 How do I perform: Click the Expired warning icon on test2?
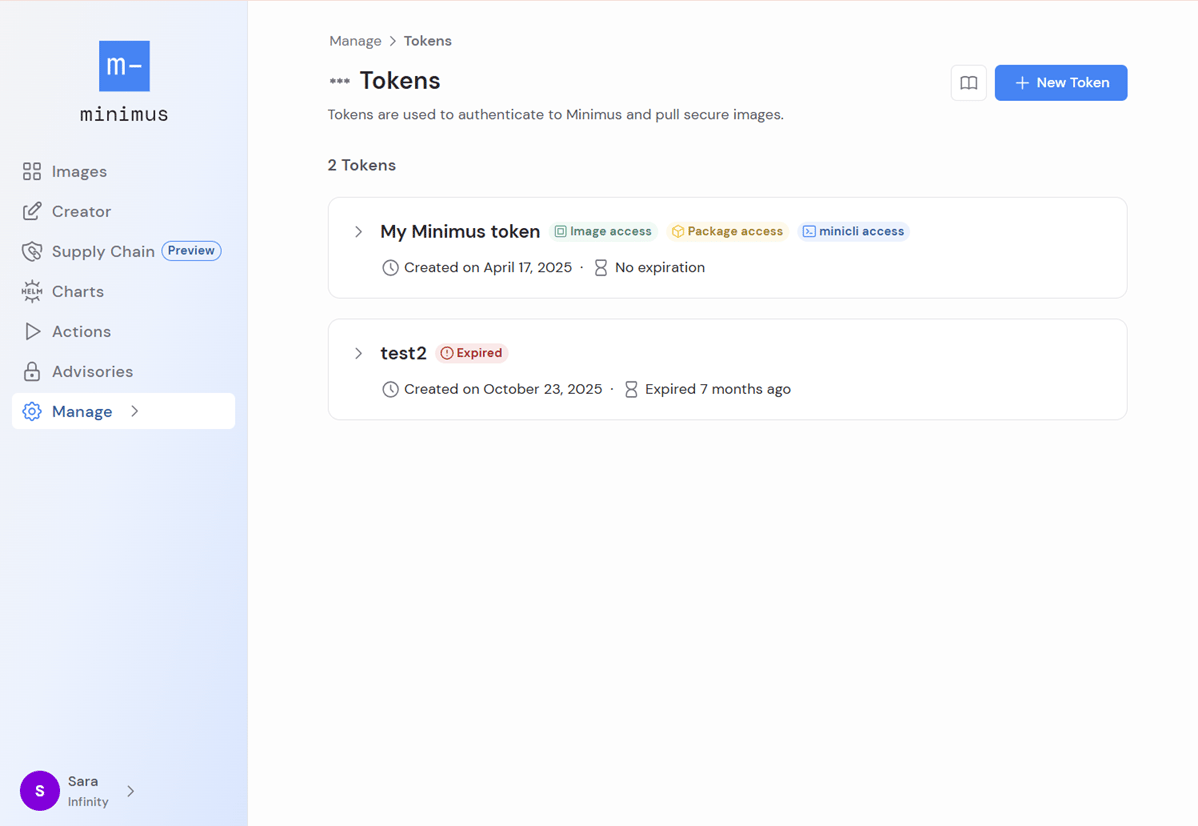(447, 353)
